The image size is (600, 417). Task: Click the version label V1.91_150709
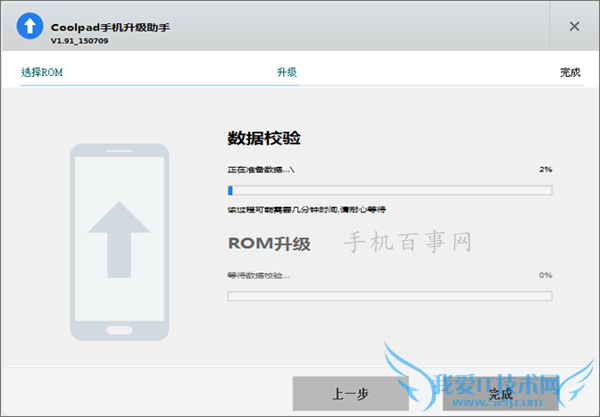(80, 41)
